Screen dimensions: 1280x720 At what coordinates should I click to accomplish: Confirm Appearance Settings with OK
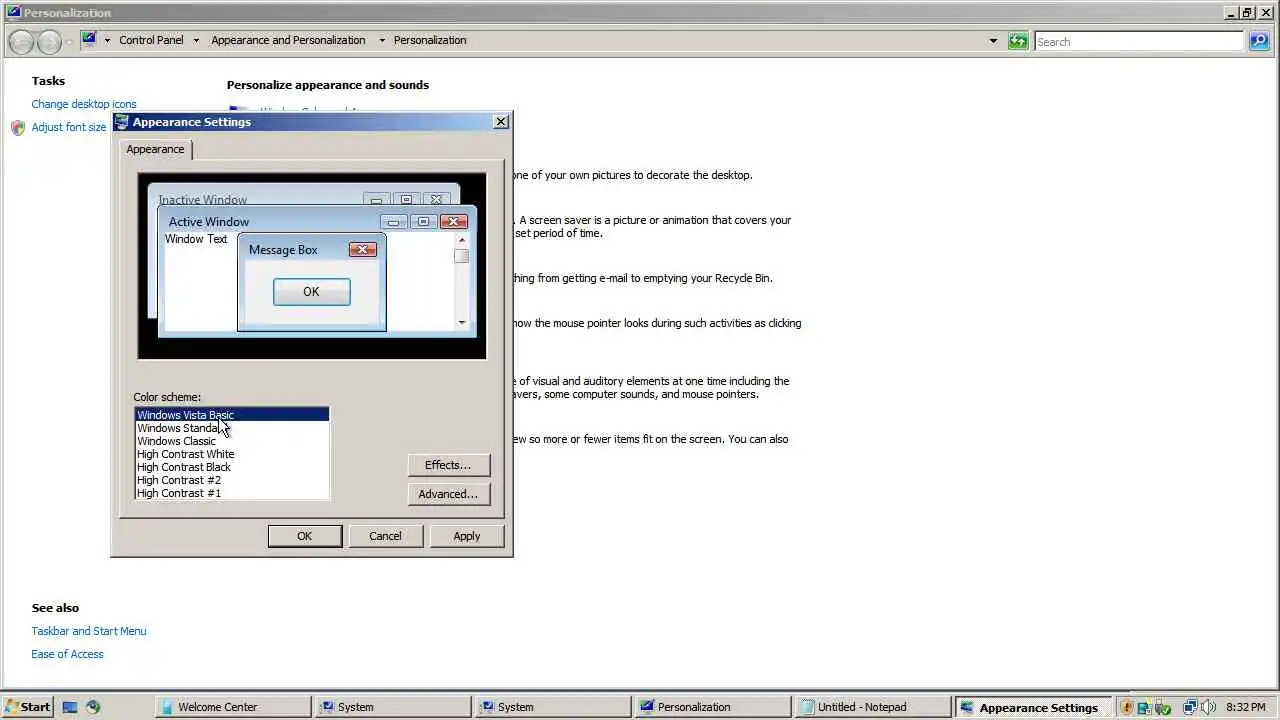[x=305, y=536]
